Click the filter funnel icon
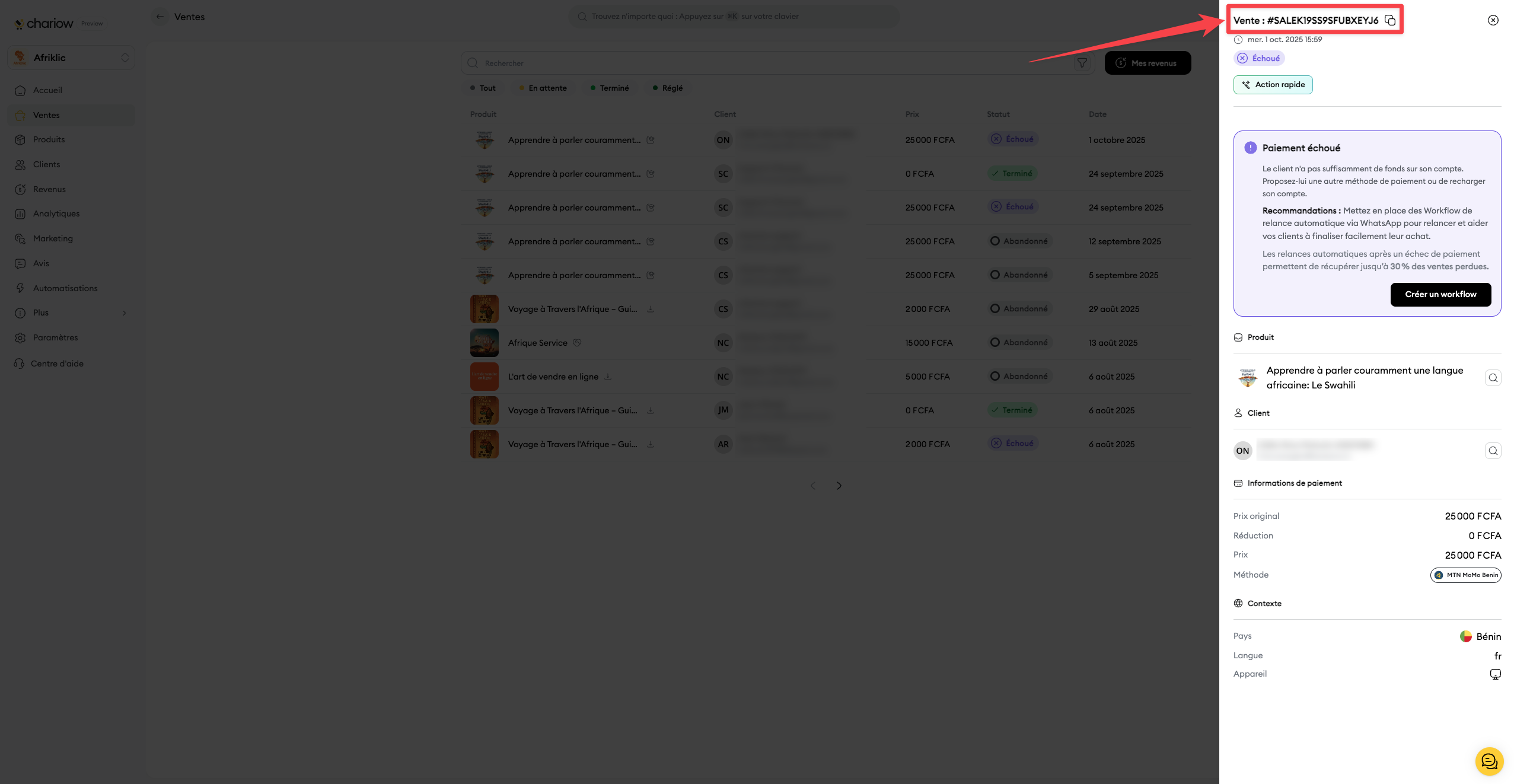 [1082, 63]
